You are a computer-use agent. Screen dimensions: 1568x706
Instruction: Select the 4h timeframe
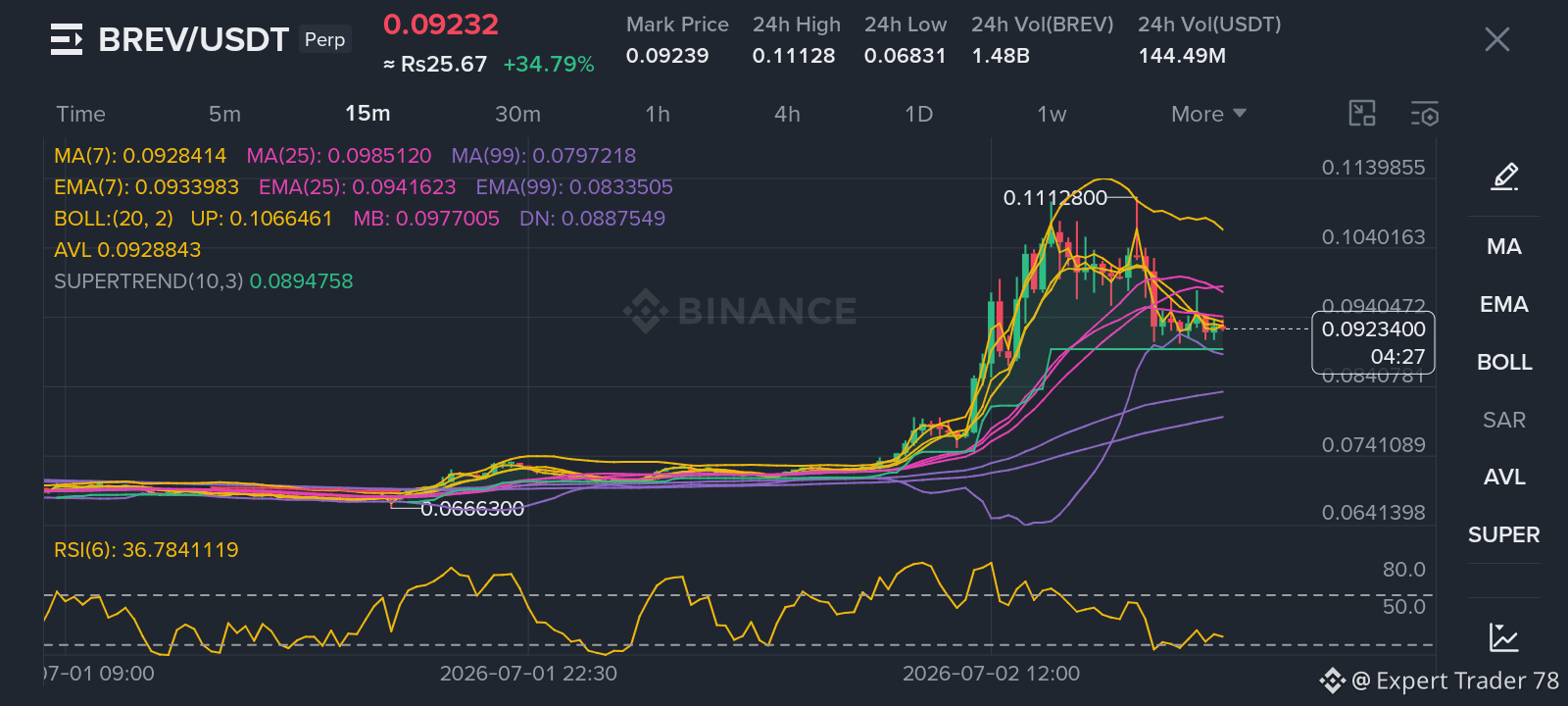click(787, 114)
